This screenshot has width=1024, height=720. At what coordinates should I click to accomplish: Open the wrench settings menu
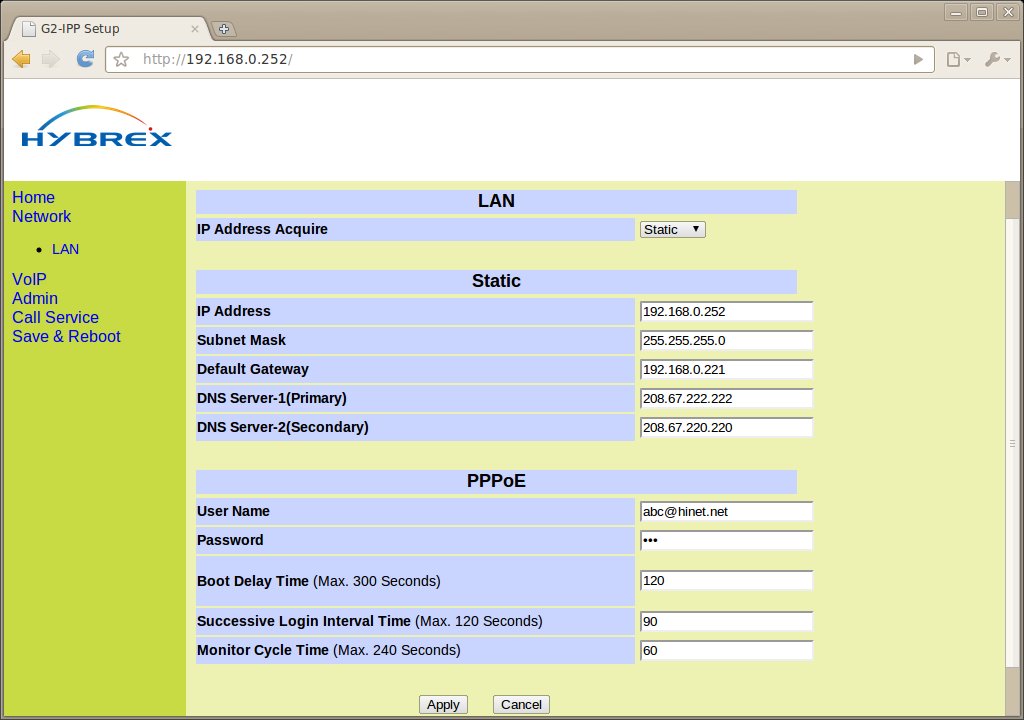(997, 60)
